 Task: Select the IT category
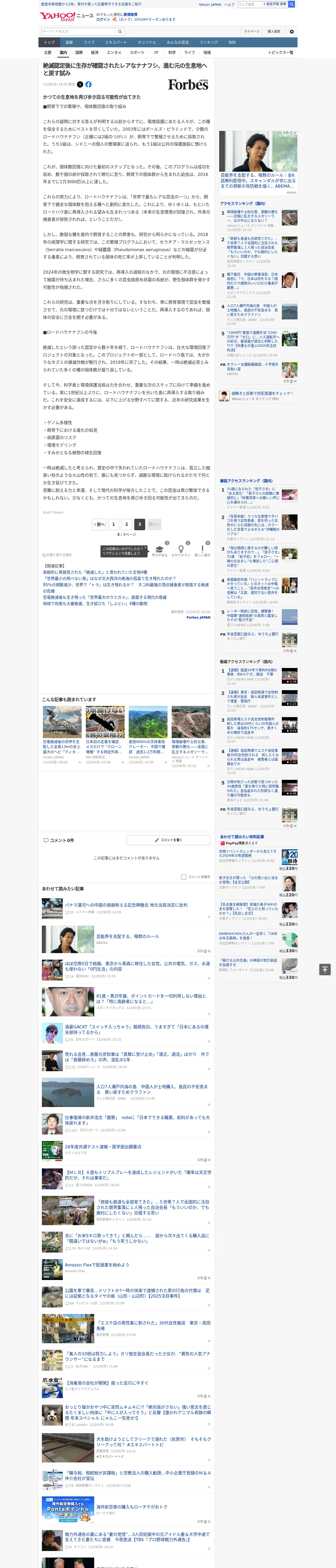[x=156, y=52]
